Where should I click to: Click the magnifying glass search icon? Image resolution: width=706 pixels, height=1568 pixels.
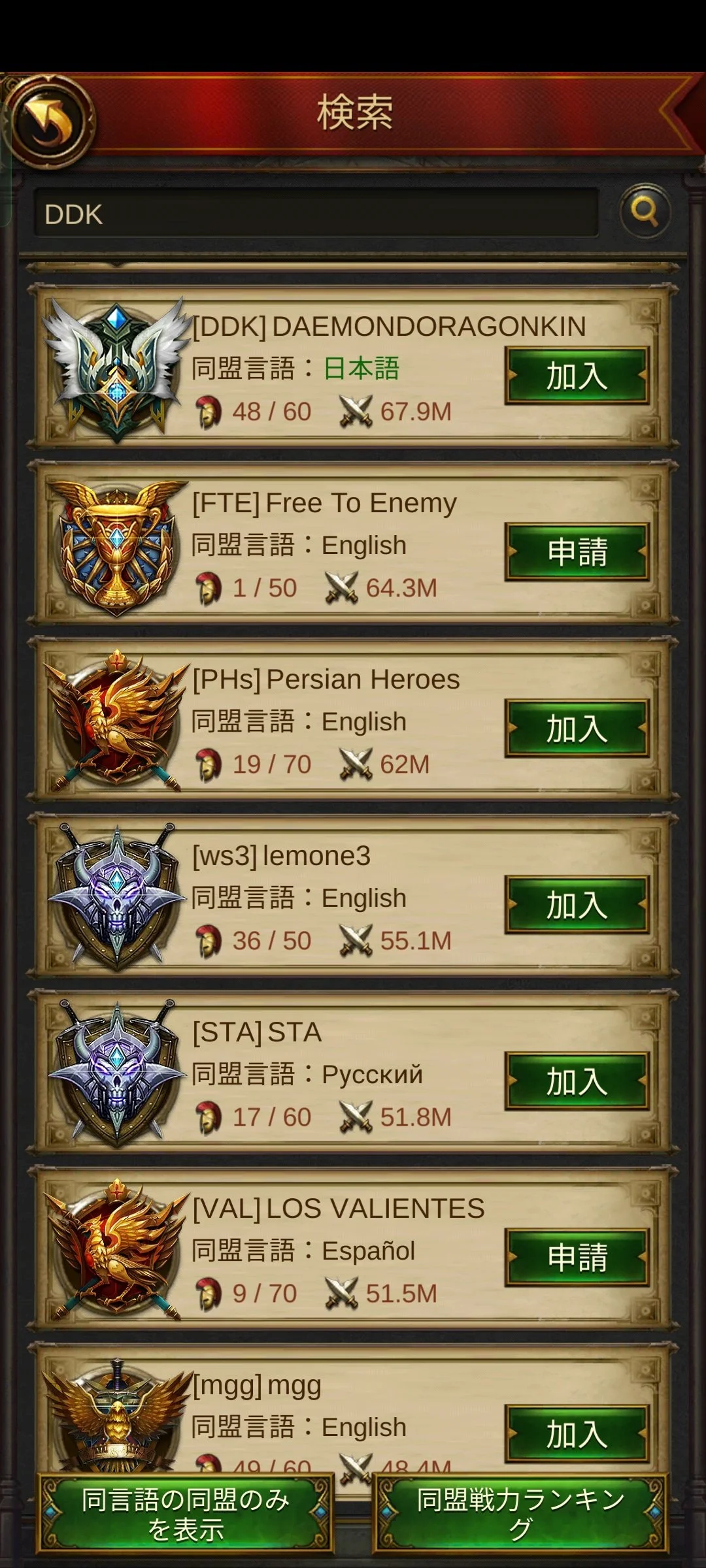645,211
